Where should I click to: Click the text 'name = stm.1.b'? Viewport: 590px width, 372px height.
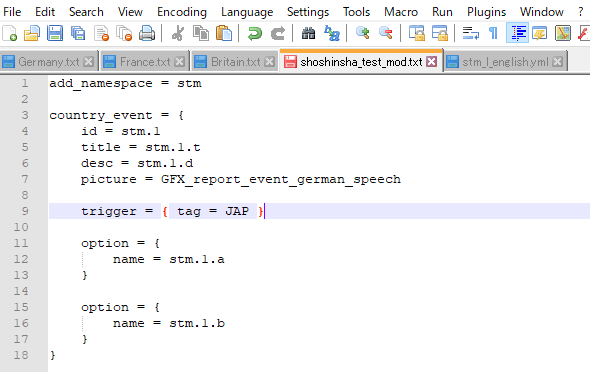tap(169, 323)
